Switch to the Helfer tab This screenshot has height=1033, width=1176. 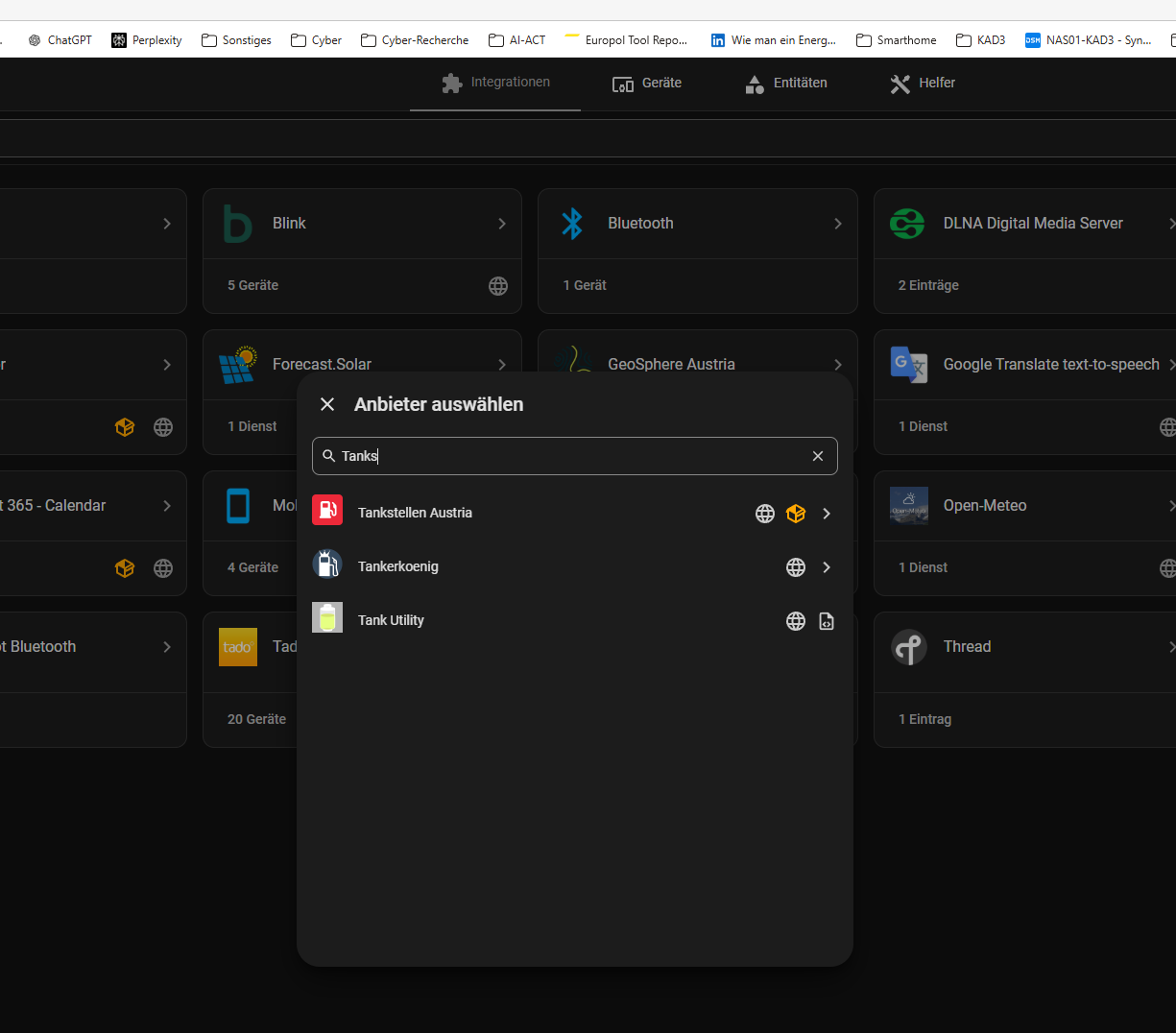pos(923,84)
